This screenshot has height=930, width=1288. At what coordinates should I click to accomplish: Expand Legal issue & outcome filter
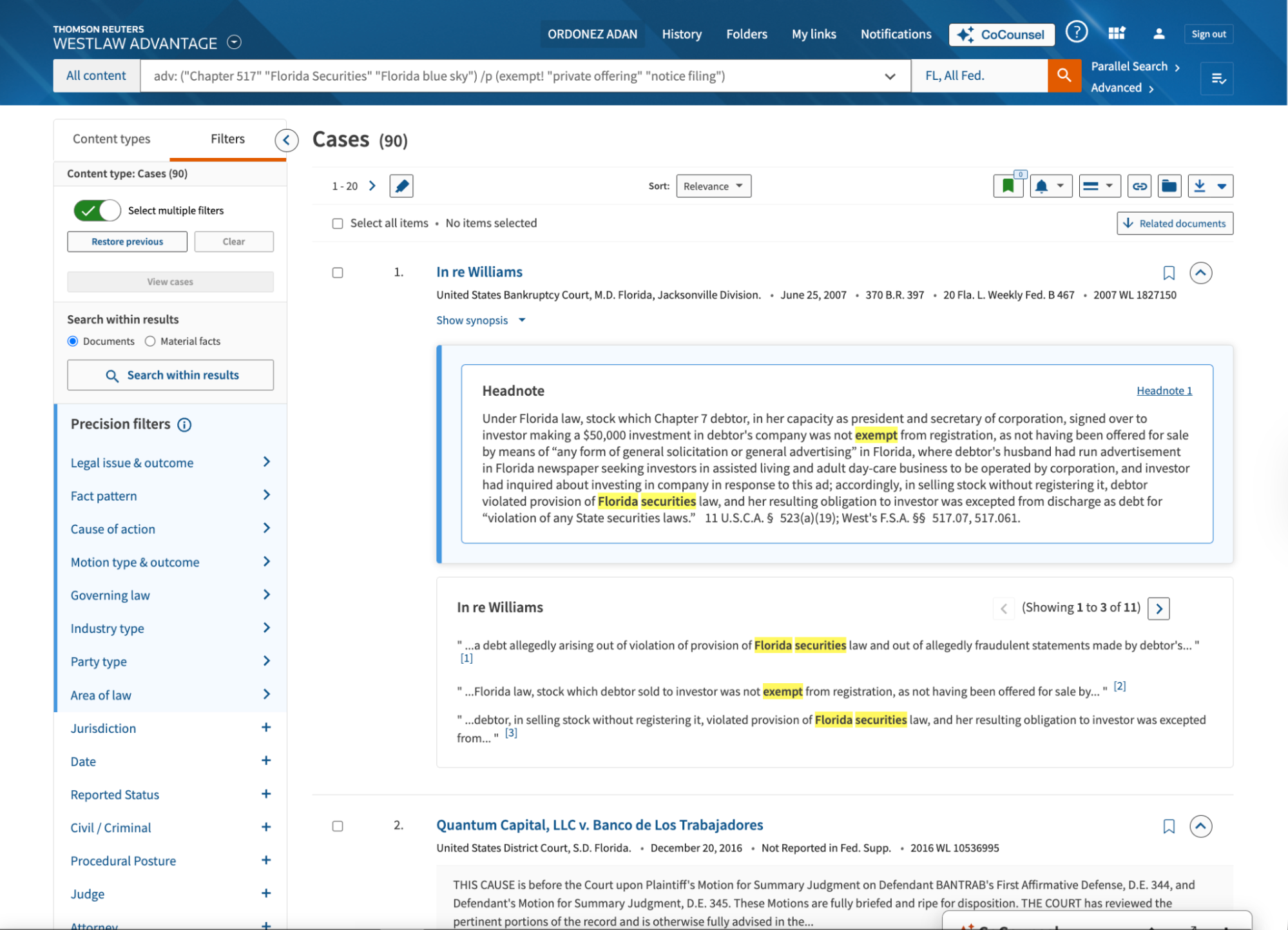click(x=171, y=463)
